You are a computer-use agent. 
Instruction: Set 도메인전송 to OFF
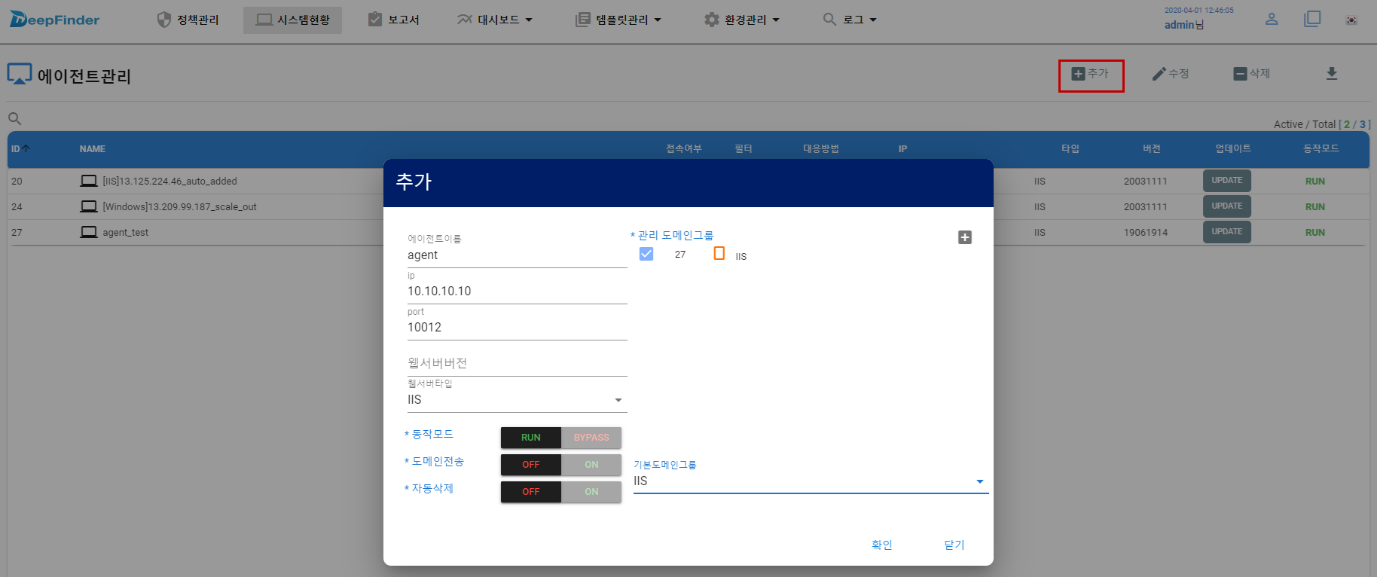531,465
